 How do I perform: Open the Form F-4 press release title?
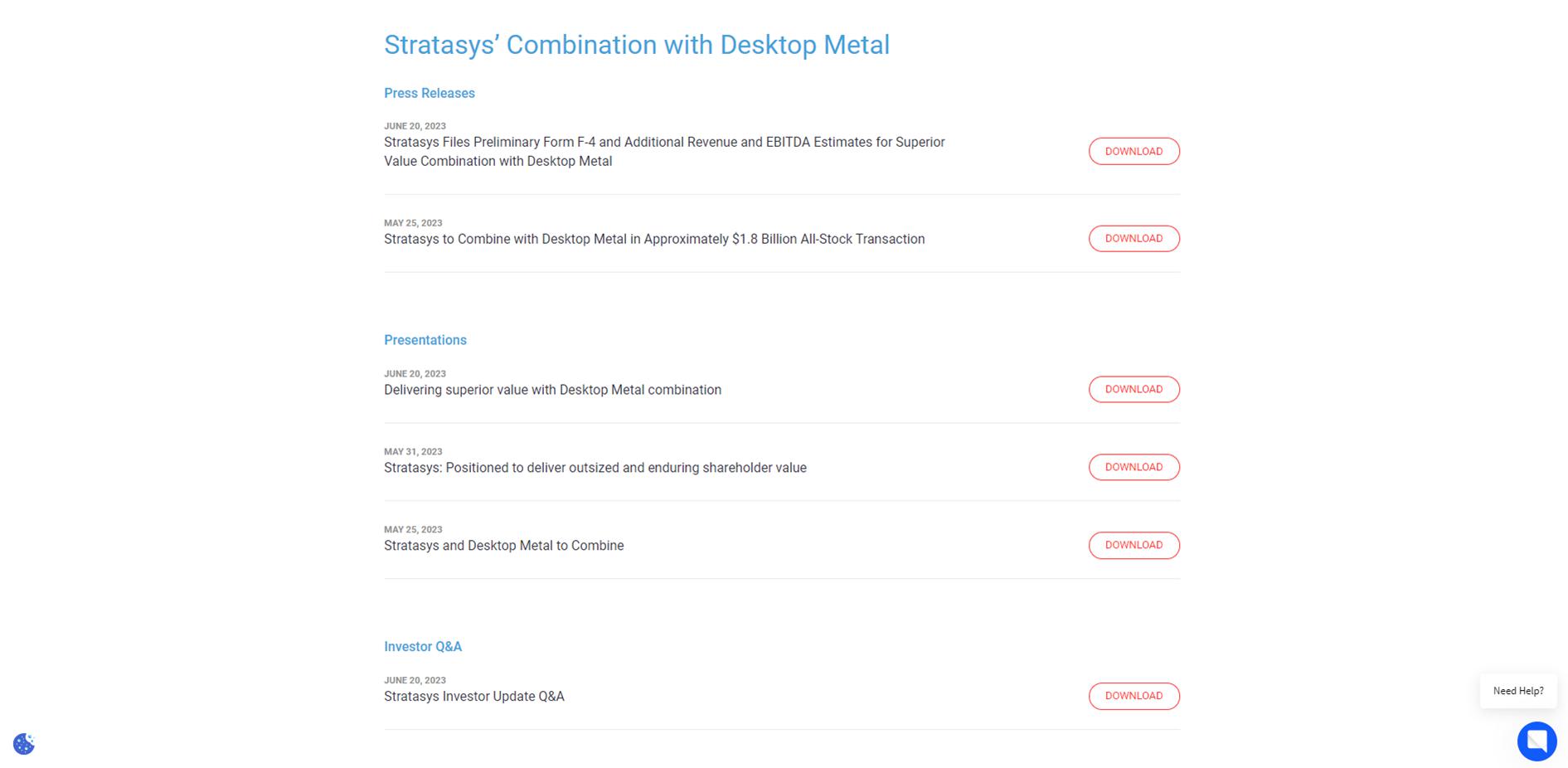pos(663,152)
